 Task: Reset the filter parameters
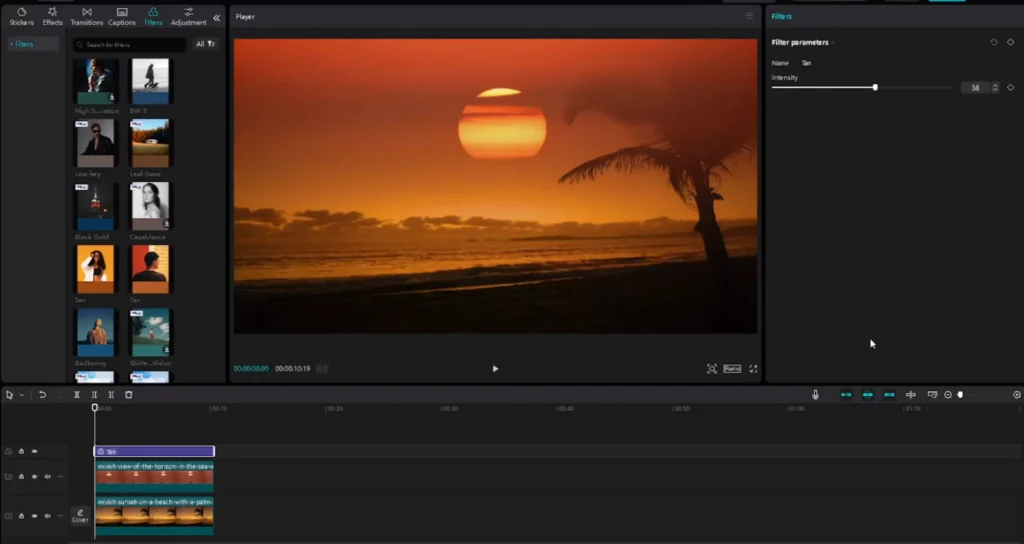point(994,42)
